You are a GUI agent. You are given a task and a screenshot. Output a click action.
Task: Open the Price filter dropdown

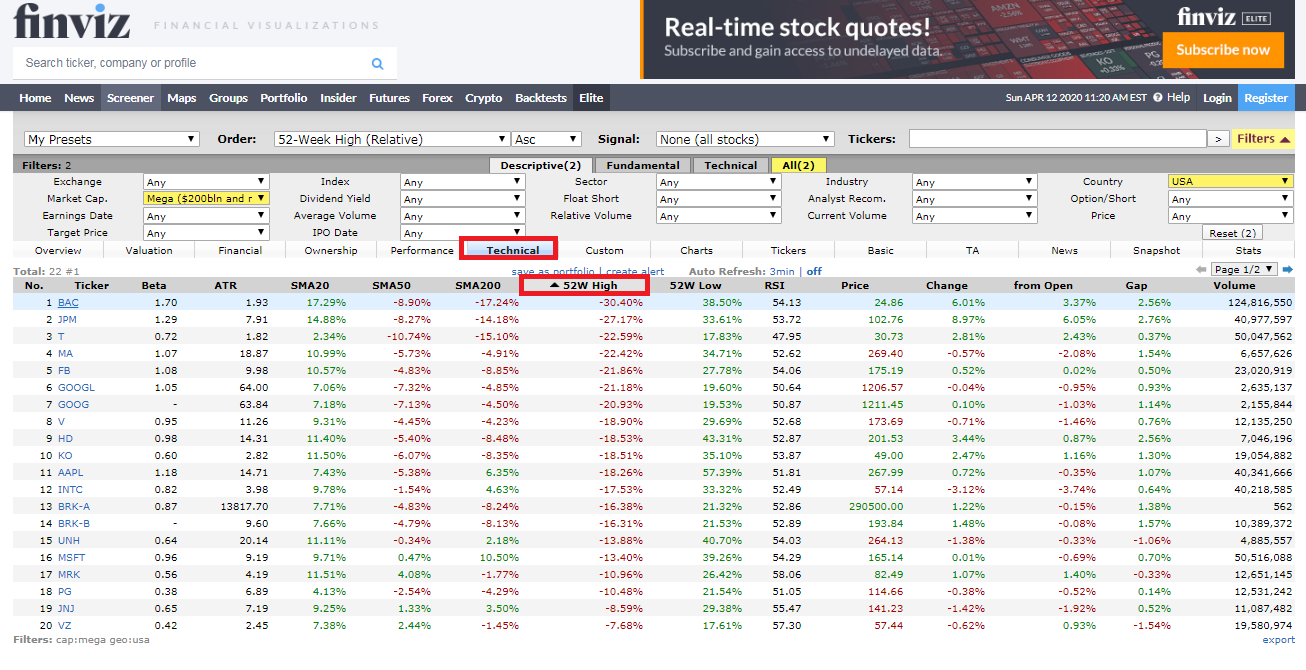coord(1231,216)
